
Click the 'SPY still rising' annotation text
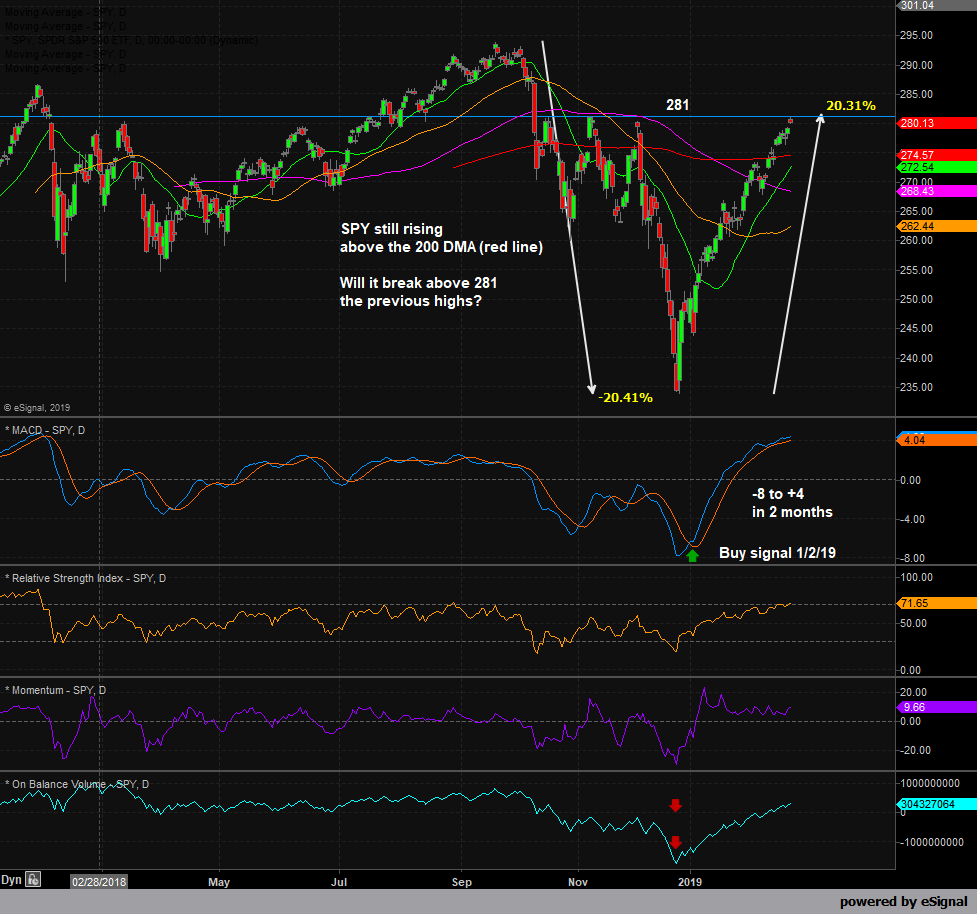coord(391,229)
